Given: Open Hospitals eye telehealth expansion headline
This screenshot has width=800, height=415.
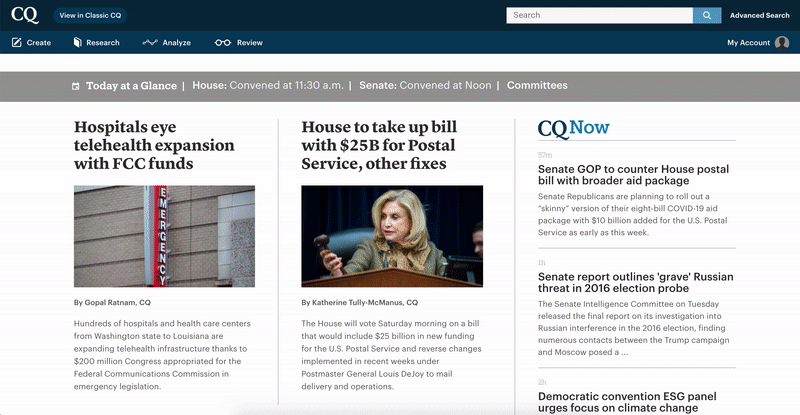Looking at the screenshot, I should pyautogui.click(x=154, y=145).
